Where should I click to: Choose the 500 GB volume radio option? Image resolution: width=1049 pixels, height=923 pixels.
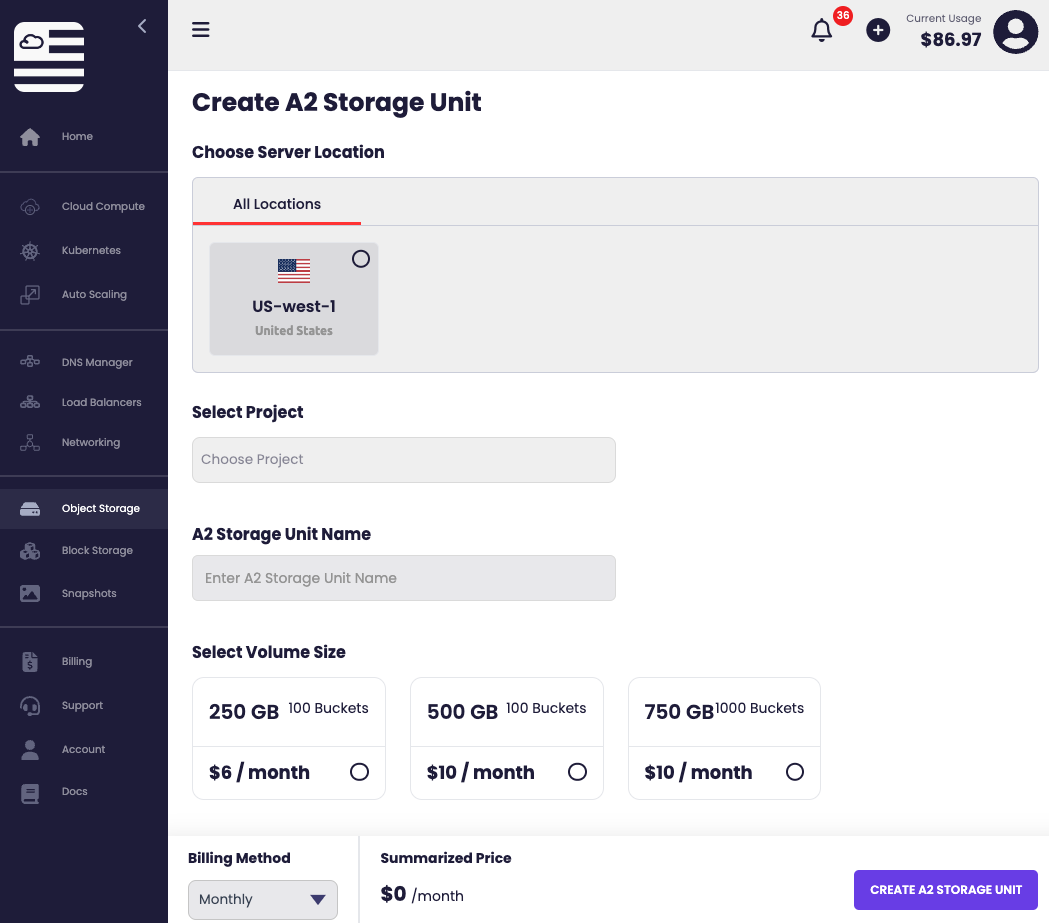point(577,772)
